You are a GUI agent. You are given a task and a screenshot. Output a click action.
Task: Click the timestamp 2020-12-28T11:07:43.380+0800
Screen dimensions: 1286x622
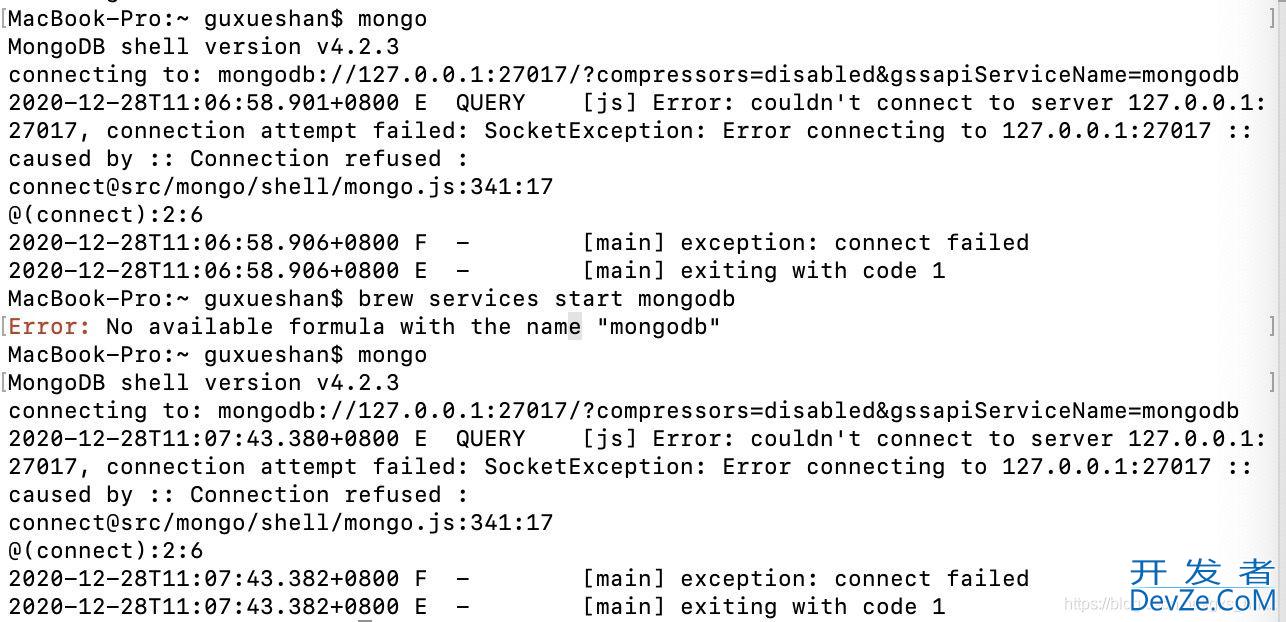click(203, 438)
